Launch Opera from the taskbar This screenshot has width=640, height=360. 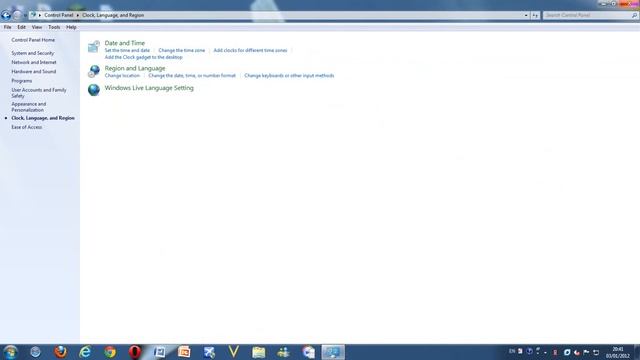[135, 352]
